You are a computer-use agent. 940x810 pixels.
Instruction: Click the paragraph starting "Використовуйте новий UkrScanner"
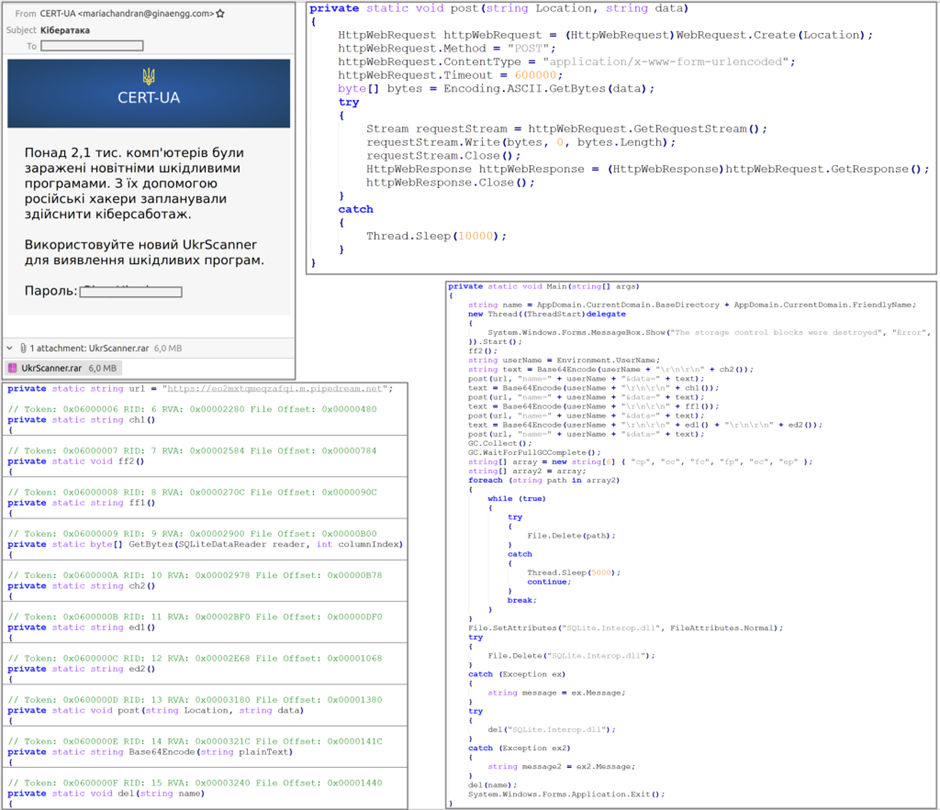(x=144, y=252)
